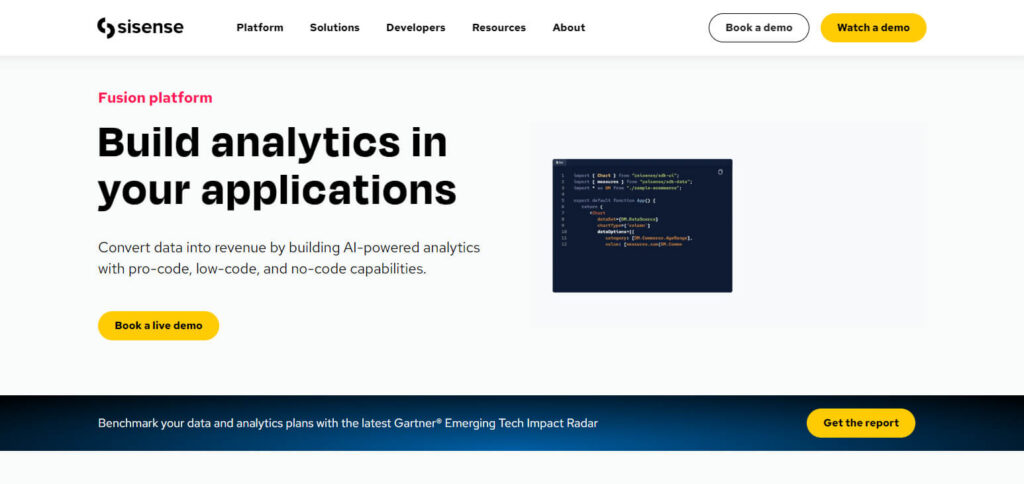Open the Platform menu

(260, 27)
